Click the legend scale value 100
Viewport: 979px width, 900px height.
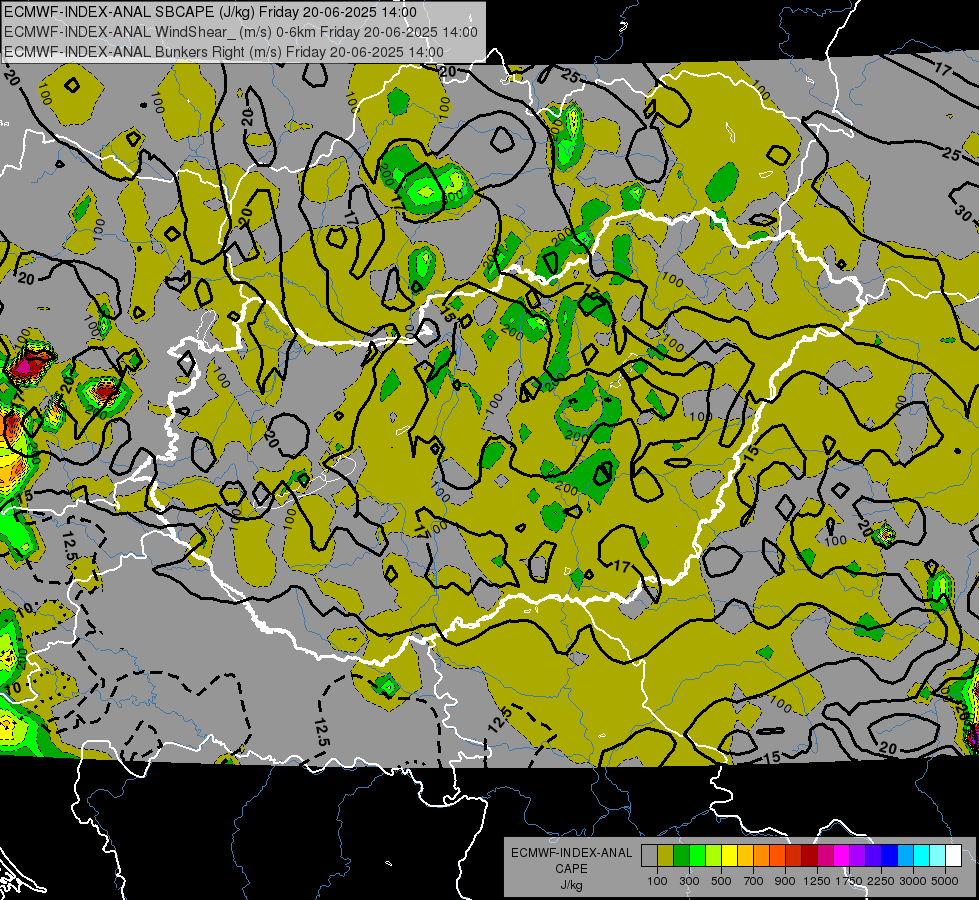coord(657,881)
